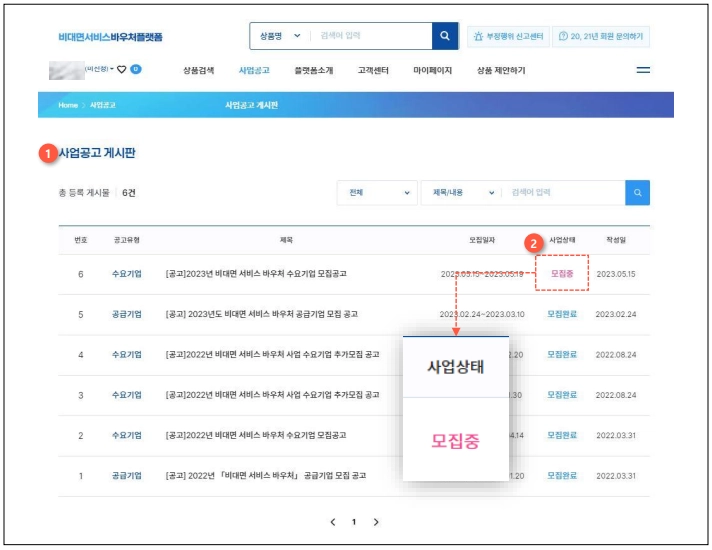Click the 비대면서비스바우처플랫폼 logo

click(x=110, y=37)
